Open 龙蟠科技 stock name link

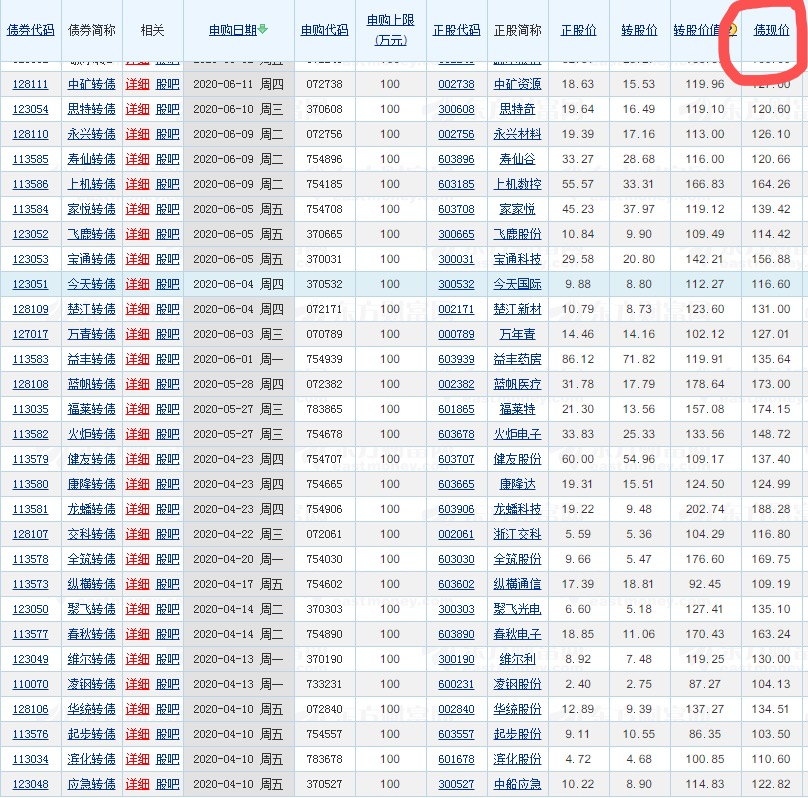click(x=517, y=509)
